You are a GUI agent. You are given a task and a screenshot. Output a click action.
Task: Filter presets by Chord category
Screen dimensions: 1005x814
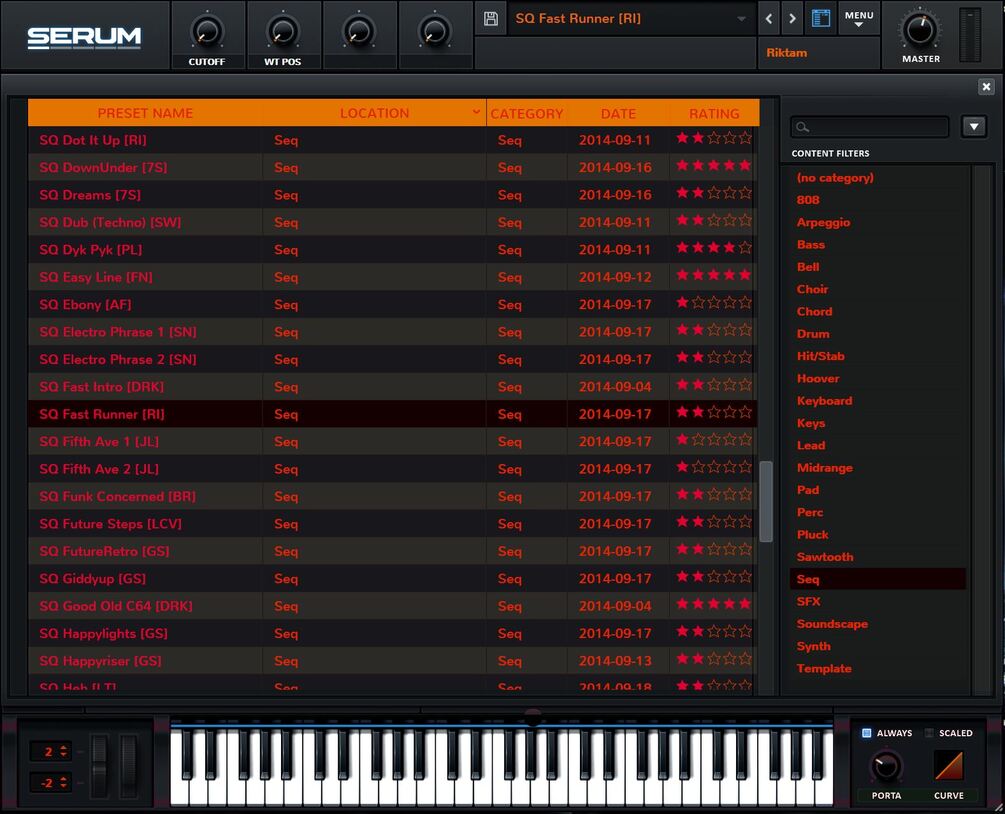[814, 311]
